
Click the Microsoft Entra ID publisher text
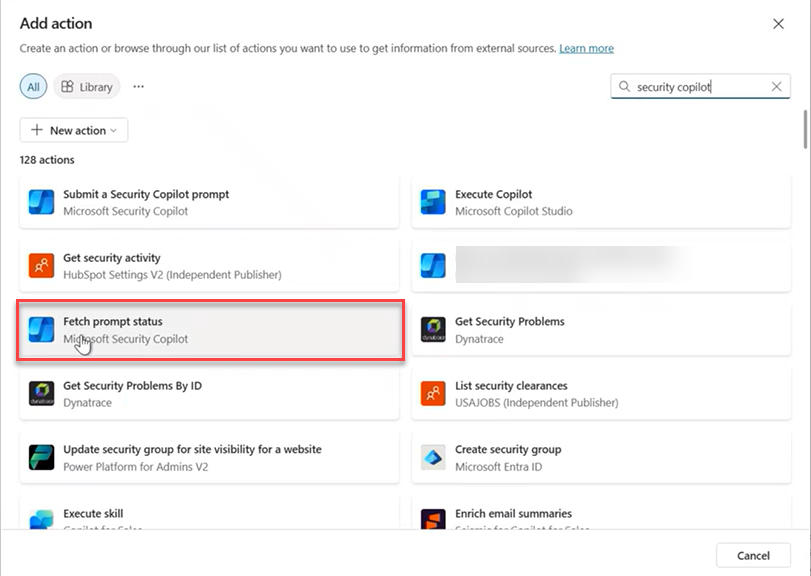coord(499,466)
